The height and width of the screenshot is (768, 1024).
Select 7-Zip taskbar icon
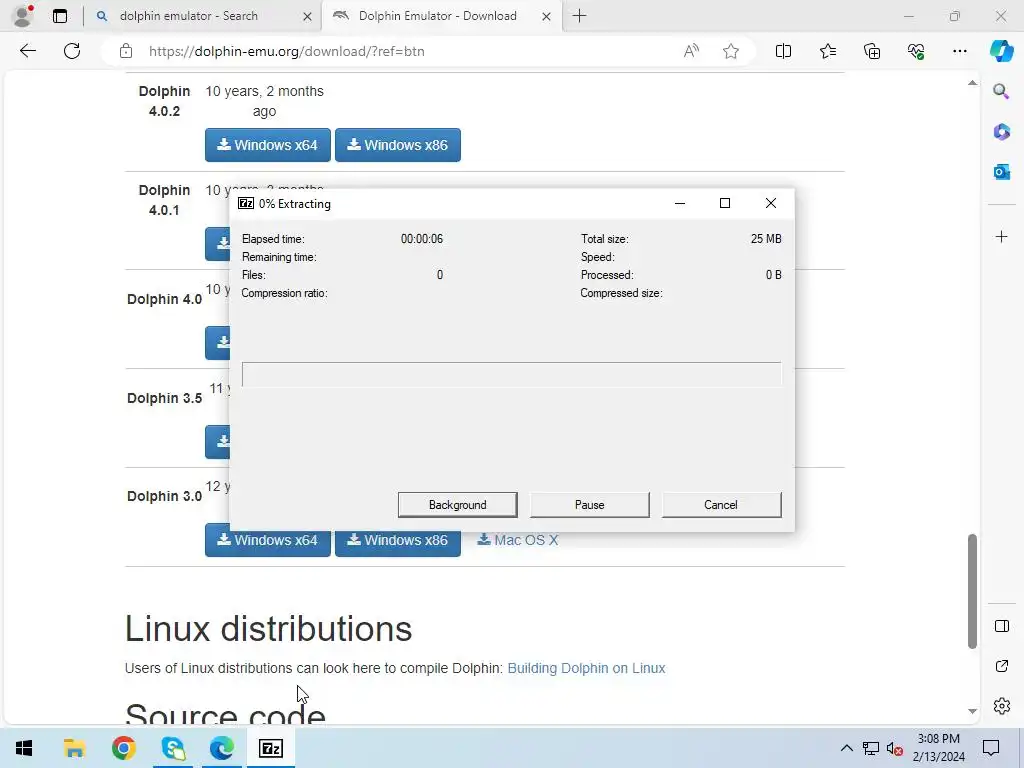[271, 748]
